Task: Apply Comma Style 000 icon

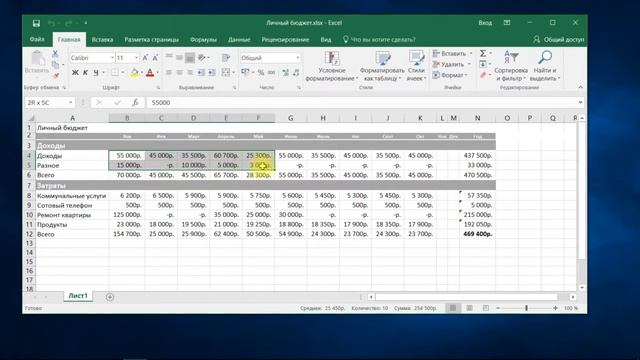Action: tap(271, 73)
